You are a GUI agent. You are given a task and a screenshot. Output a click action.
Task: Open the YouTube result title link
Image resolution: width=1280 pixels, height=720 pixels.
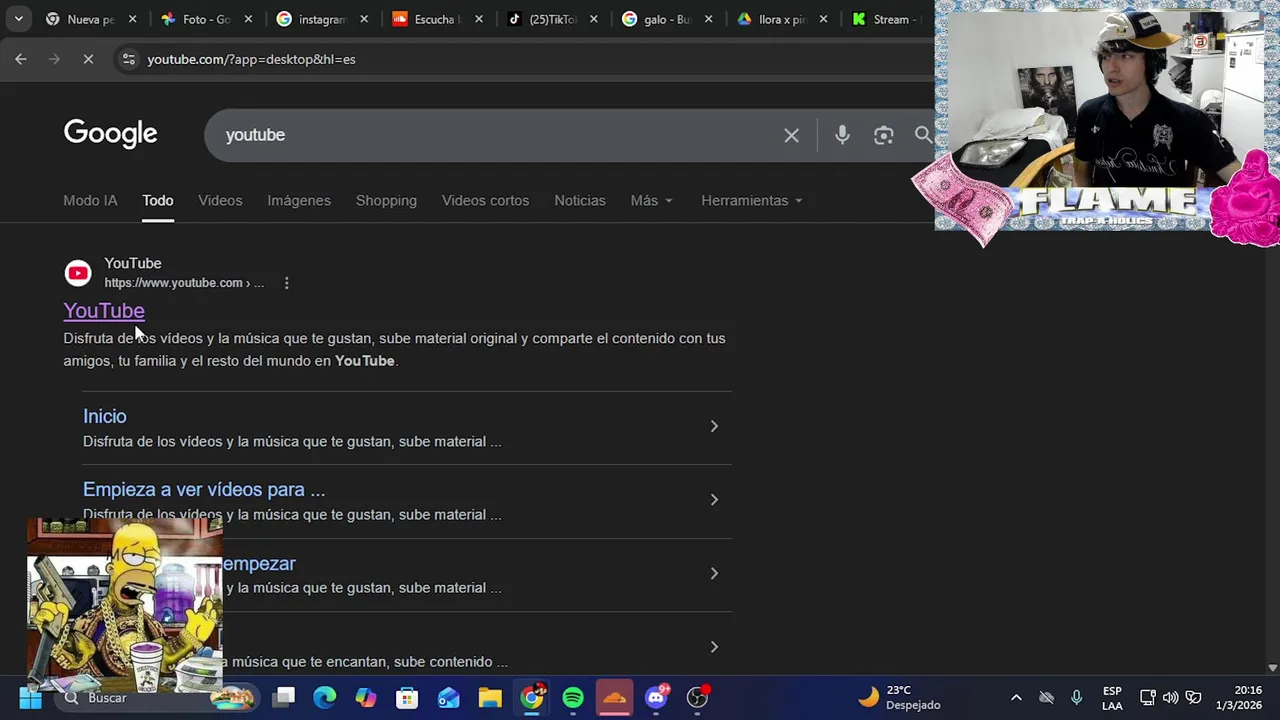[104, 311]
